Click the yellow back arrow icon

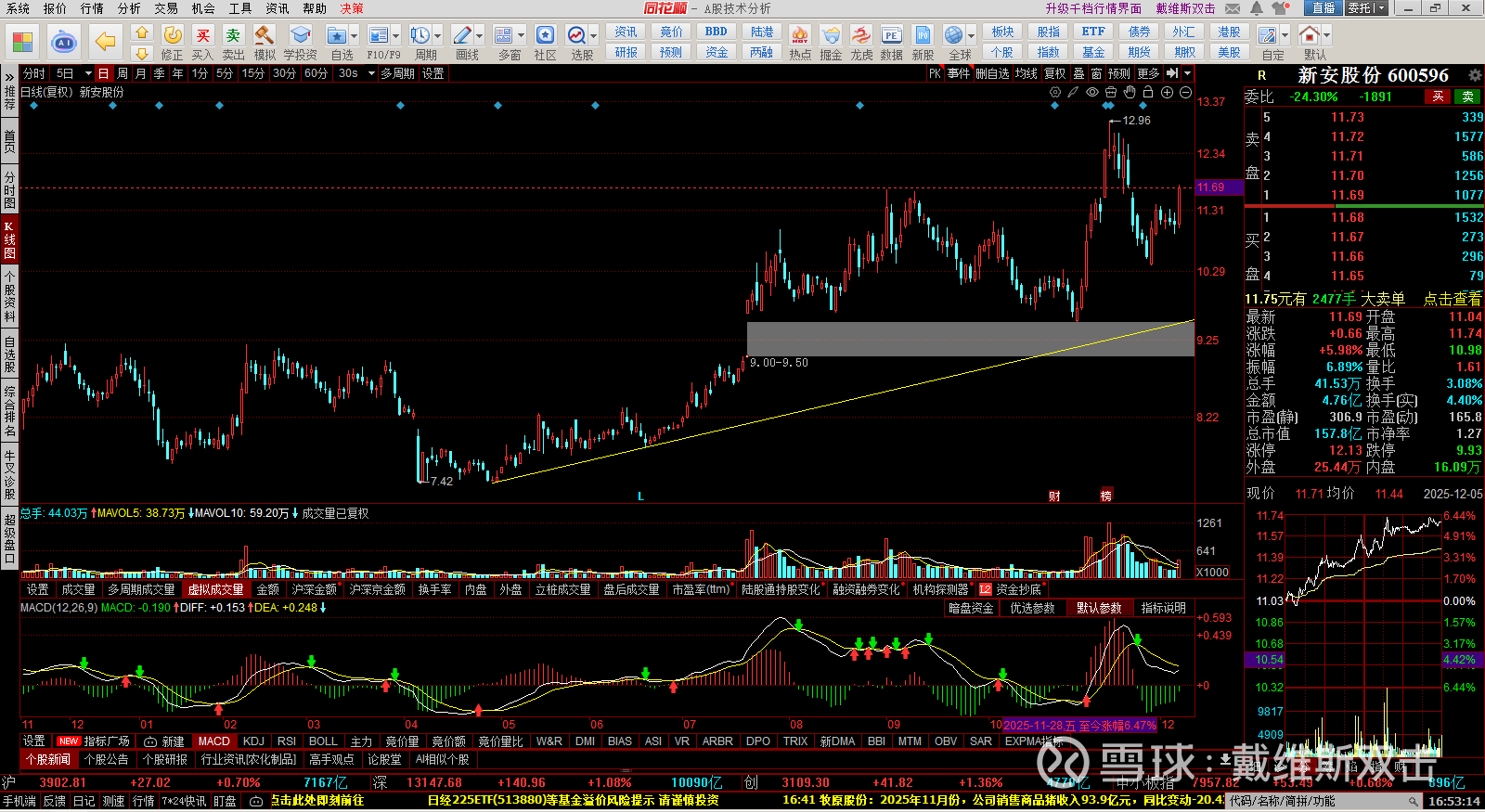pyautogui.click(x=106, y=42)
